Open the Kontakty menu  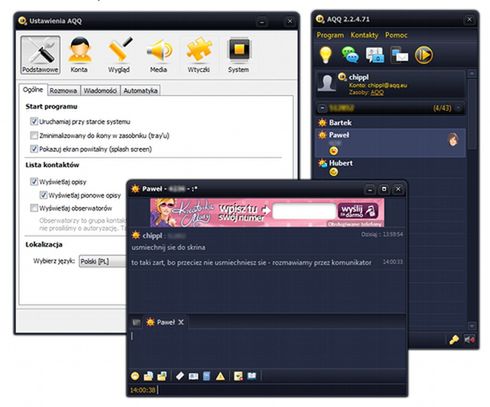364,35
